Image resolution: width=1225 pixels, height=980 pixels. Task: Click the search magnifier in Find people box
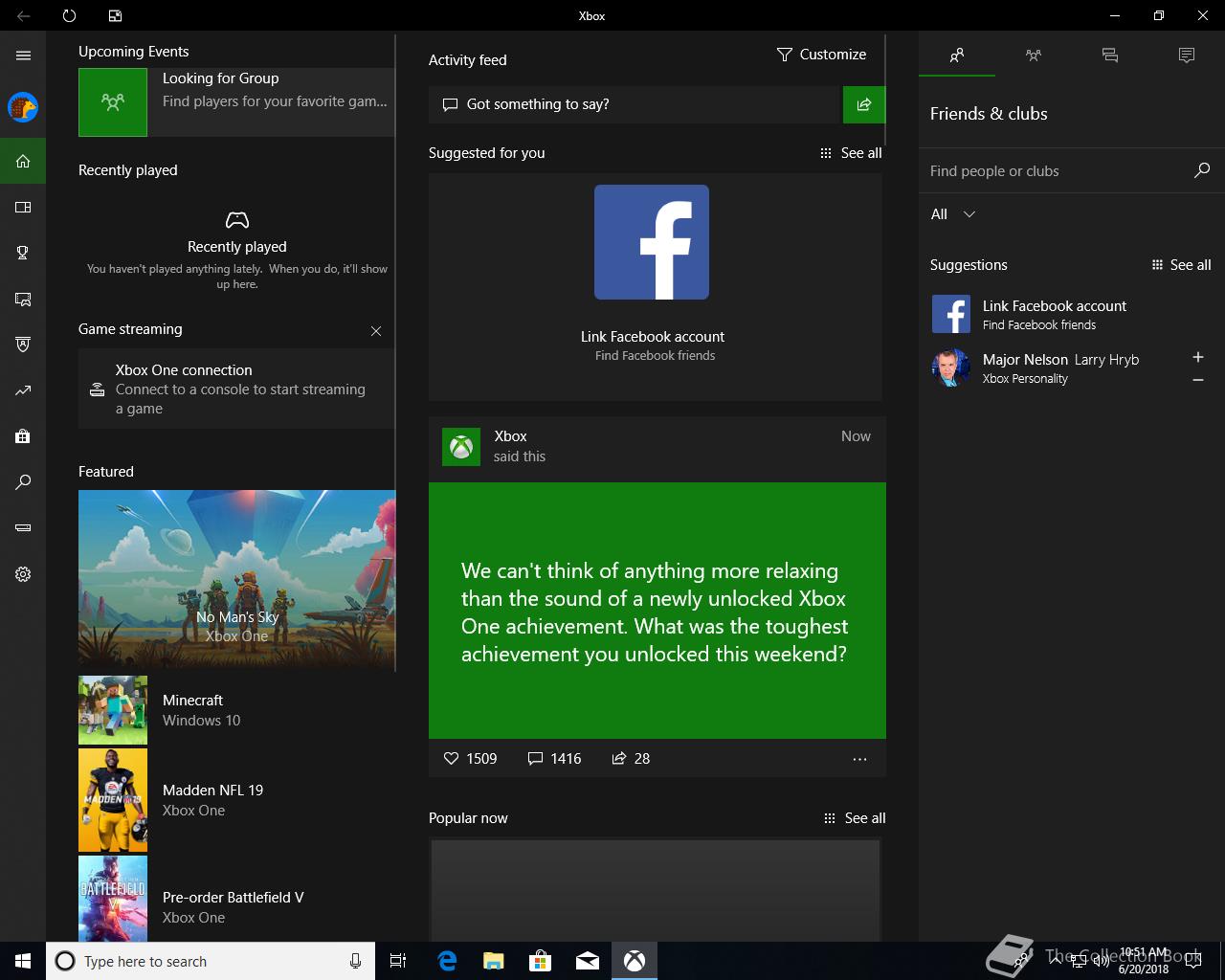pos(1202,170)
